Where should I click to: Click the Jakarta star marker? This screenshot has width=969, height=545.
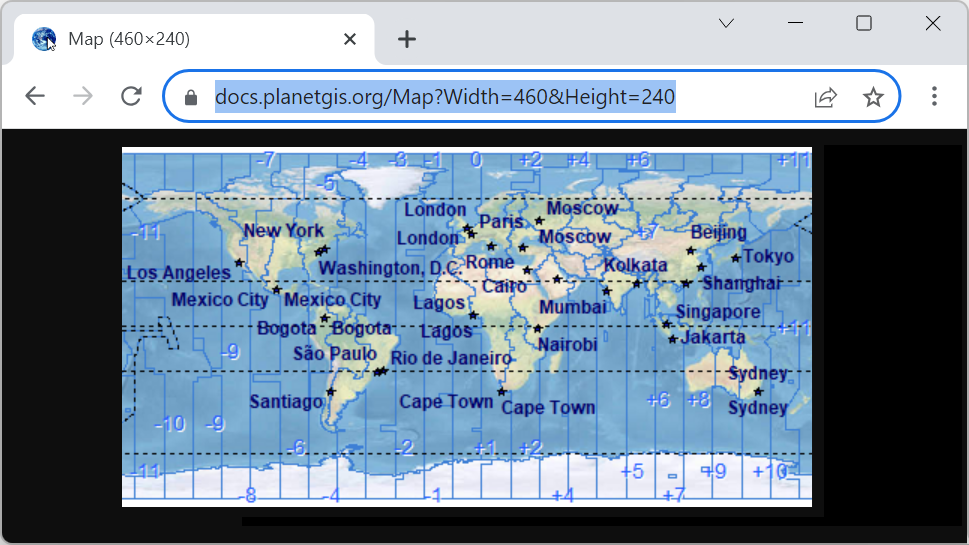tap(673, 339)
